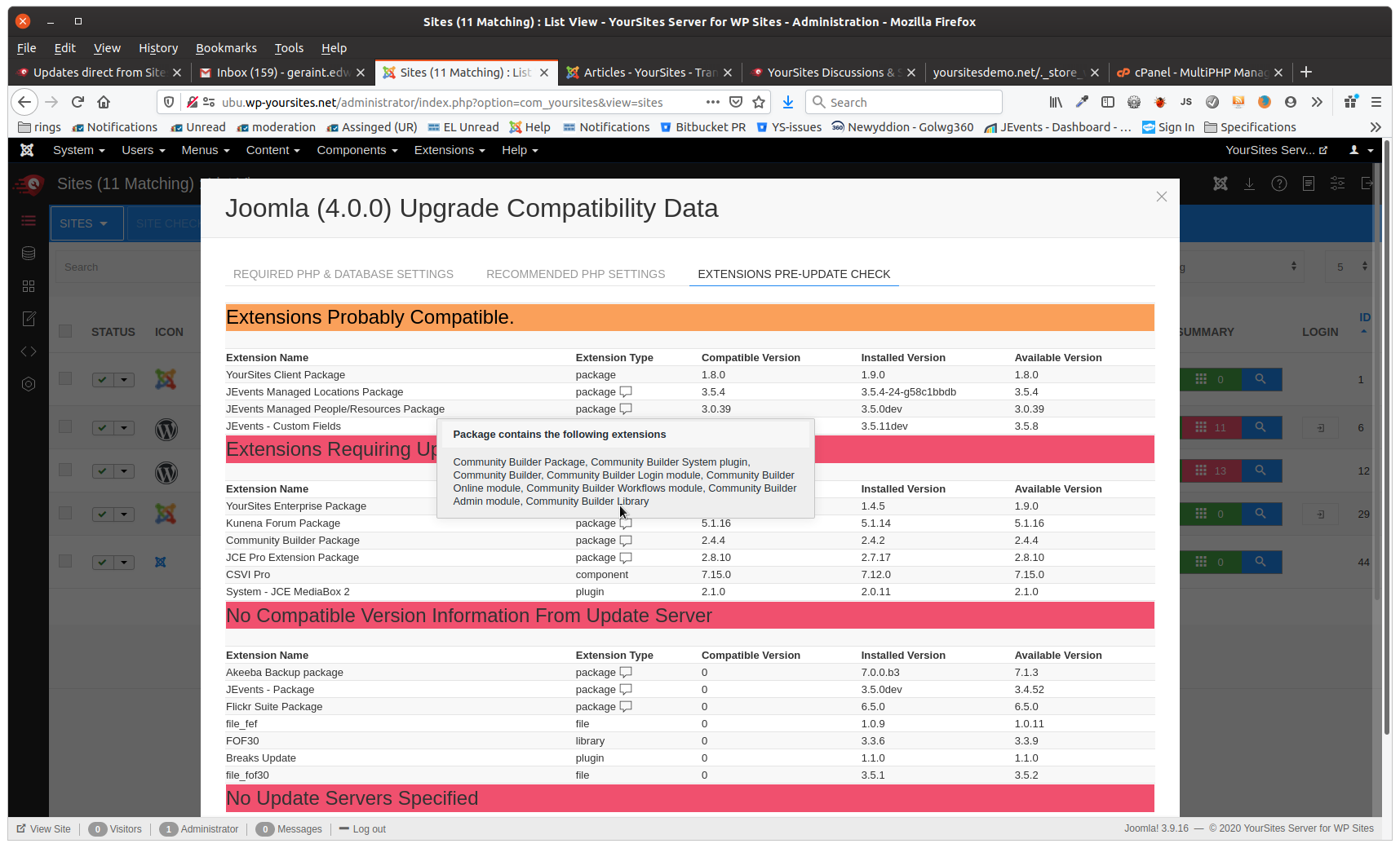Expand status dropdown arrow for site ID 44
Screen dimensions: 1400x848
124,563
